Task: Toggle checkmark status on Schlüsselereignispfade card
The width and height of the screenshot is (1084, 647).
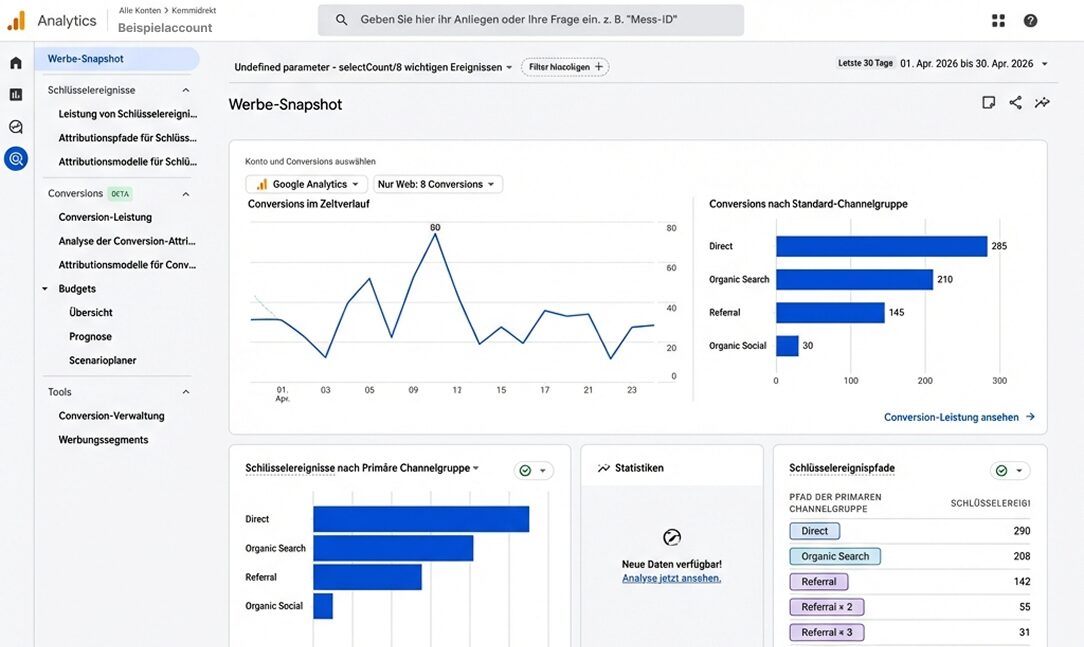Action: coord(1009,471)
